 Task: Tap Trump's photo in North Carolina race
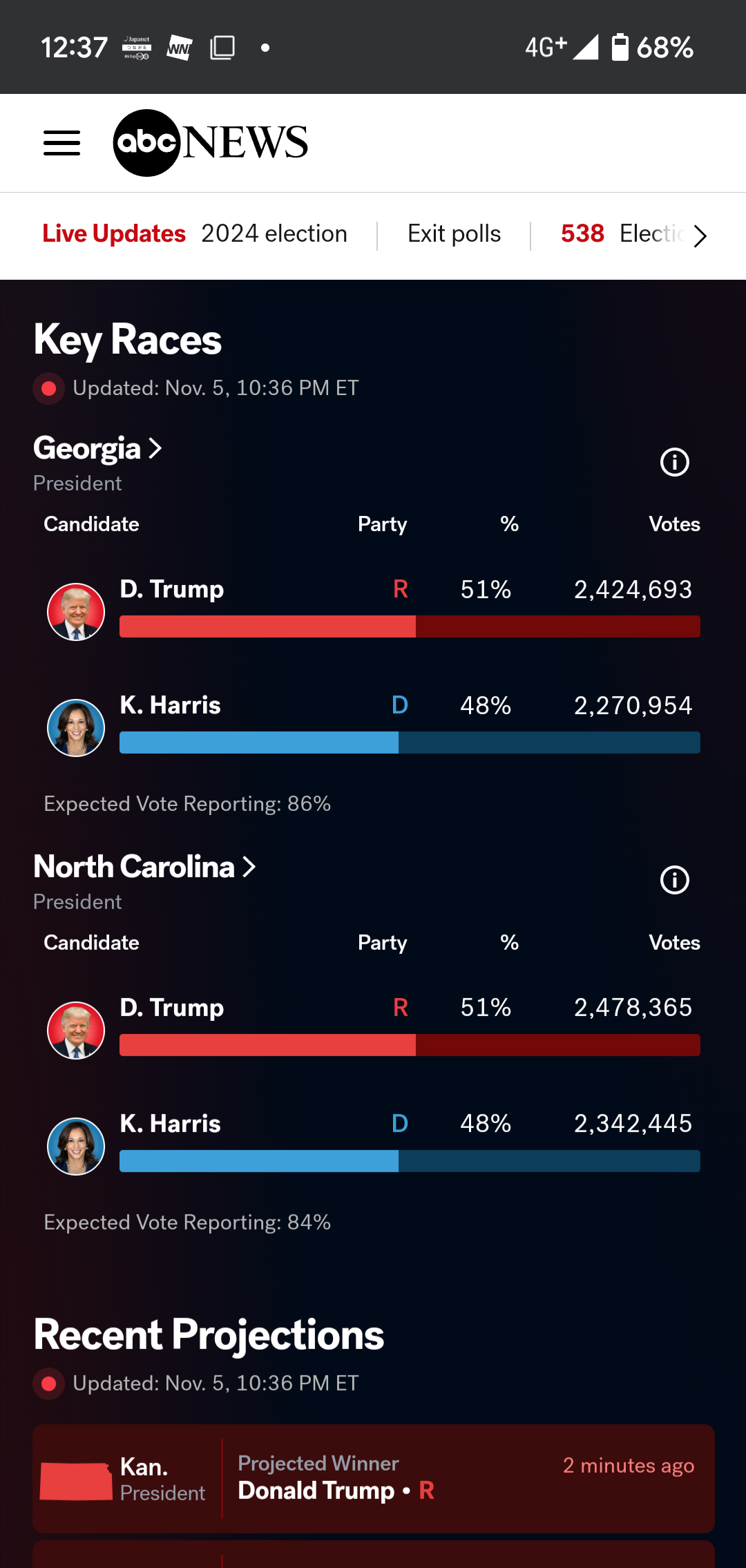[76, 1030]
